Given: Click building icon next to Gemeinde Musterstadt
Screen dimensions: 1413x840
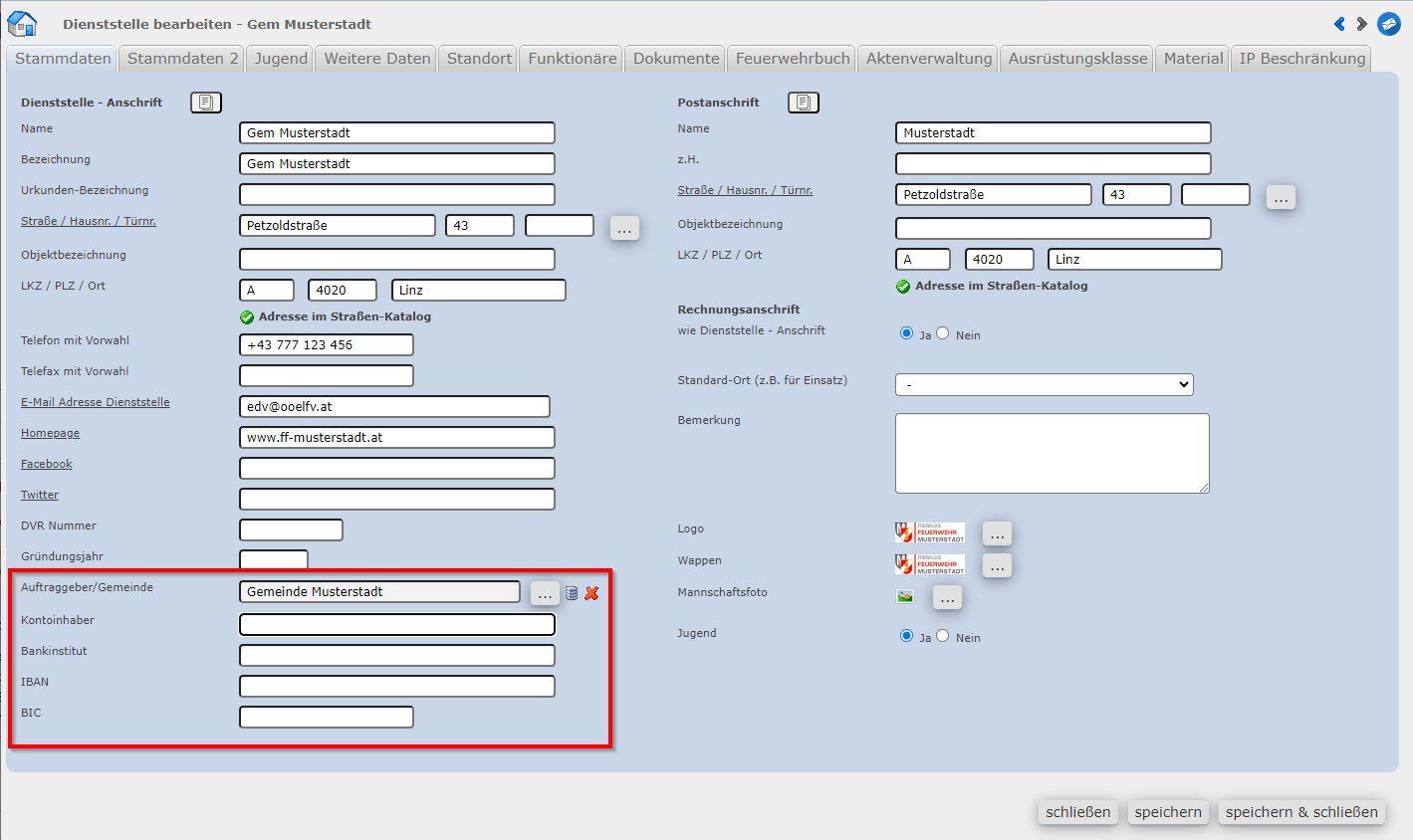Looking at the screenshot, I should 572,593.
